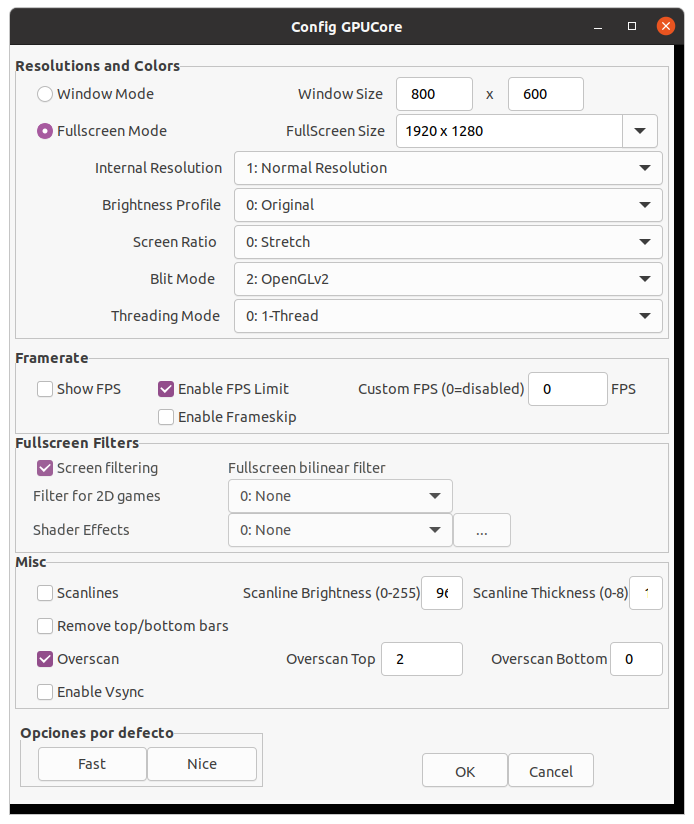Click the "Fullscreen bilinear filter" label
694x824 pixels.
tap(307, 468)
